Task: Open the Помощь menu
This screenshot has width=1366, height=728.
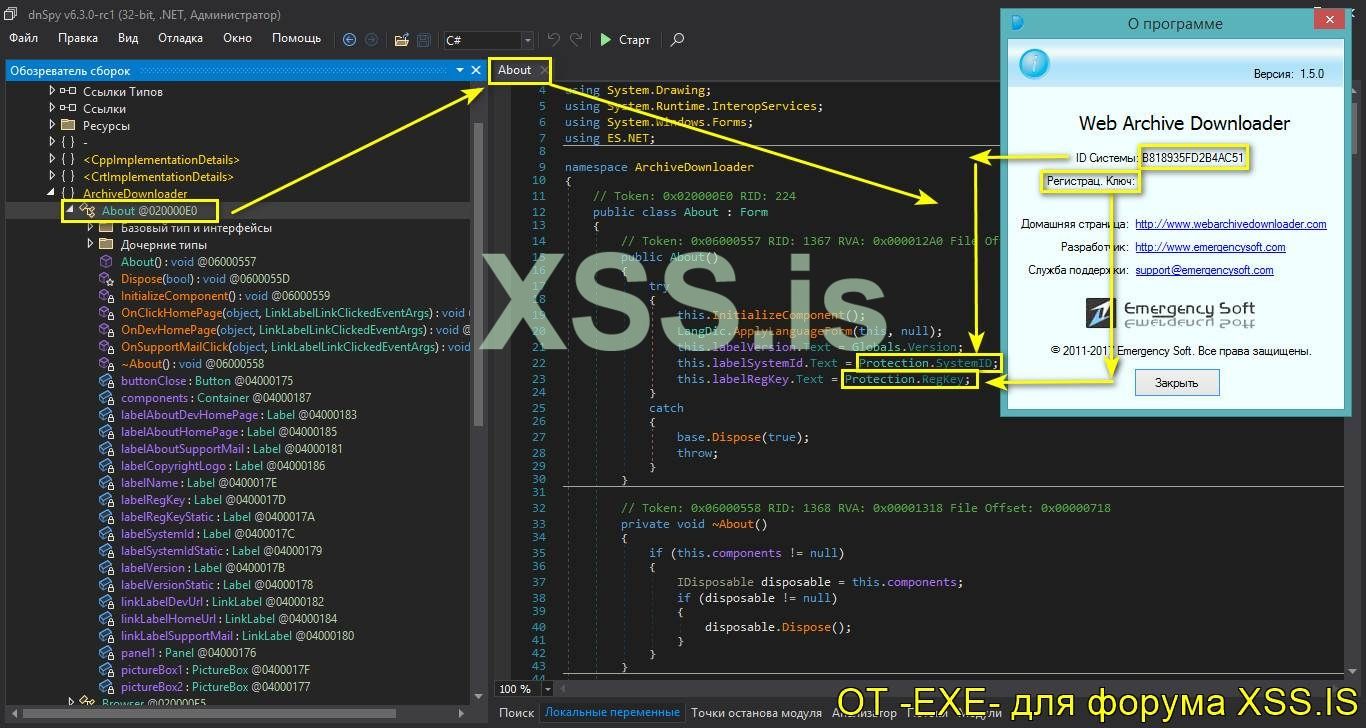Action: click(x=297, y=38)
